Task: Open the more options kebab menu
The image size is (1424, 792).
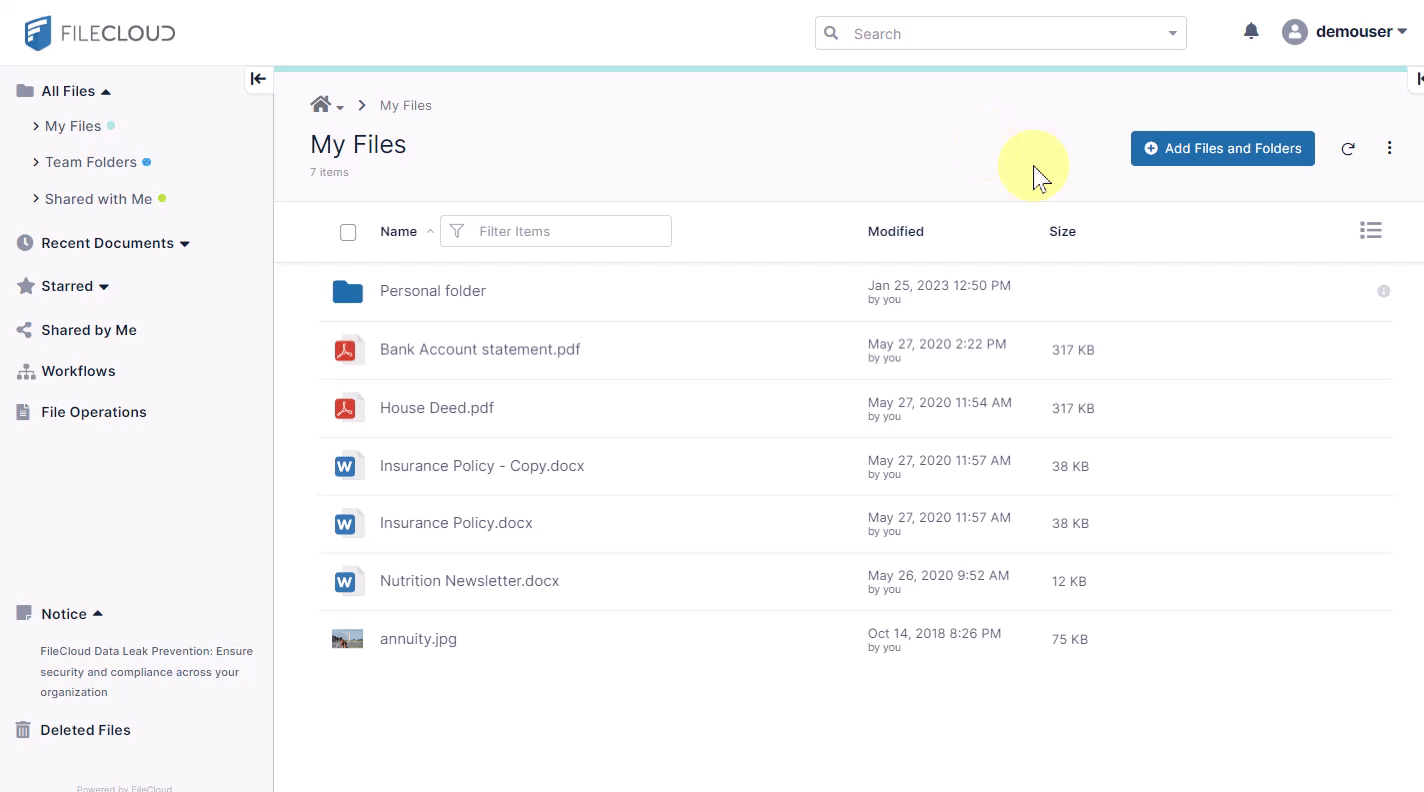Action: coord(1389,147)
